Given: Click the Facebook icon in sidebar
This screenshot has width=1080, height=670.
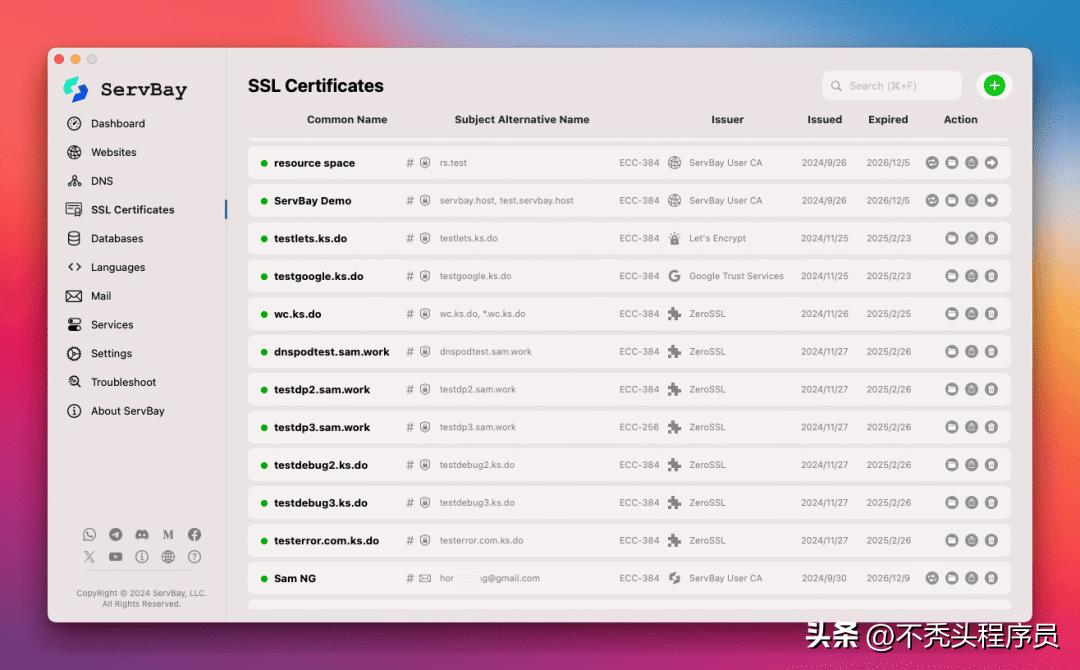Looking at the screenshot, I should (194, 535).
